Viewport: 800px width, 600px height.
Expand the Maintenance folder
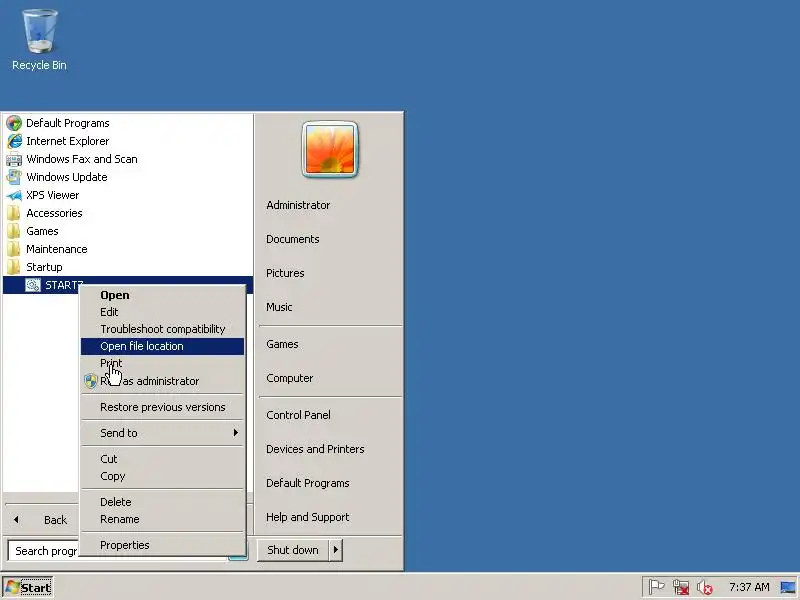(57, 249)
